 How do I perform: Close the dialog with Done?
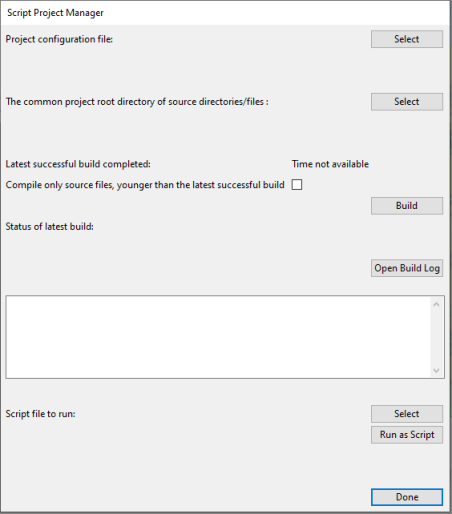(407, 497)
